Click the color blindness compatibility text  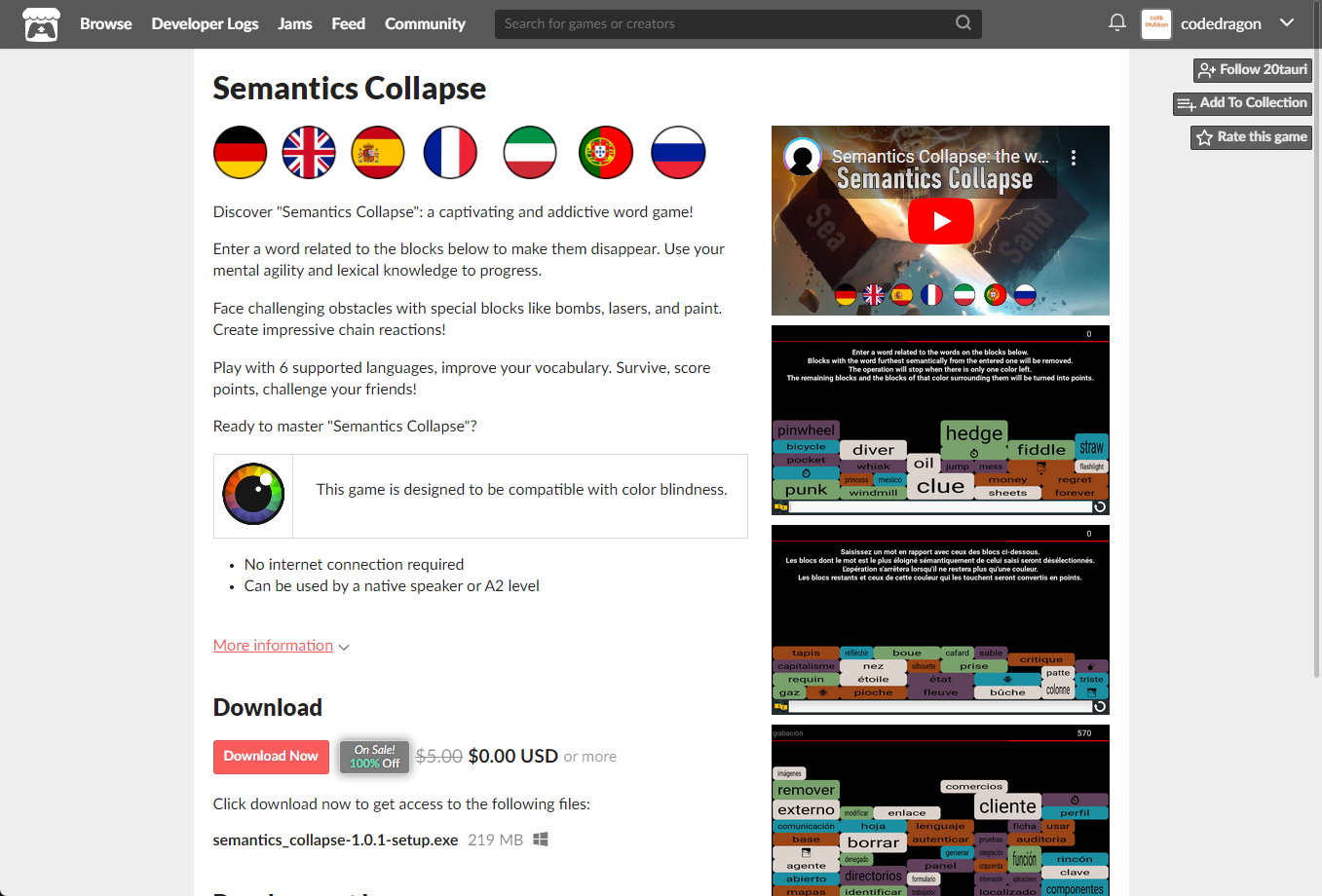(x=521, y=490)
